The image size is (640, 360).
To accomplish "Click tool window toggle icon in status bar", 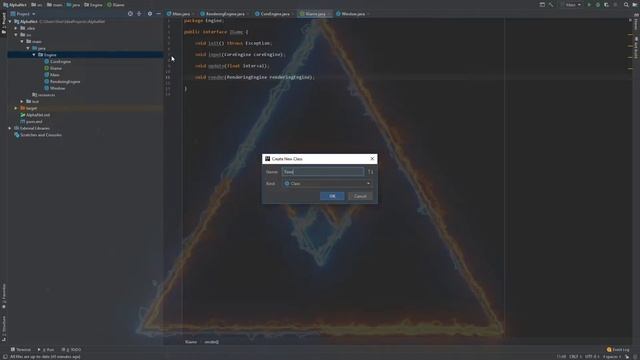I will (x=4, y=357).
